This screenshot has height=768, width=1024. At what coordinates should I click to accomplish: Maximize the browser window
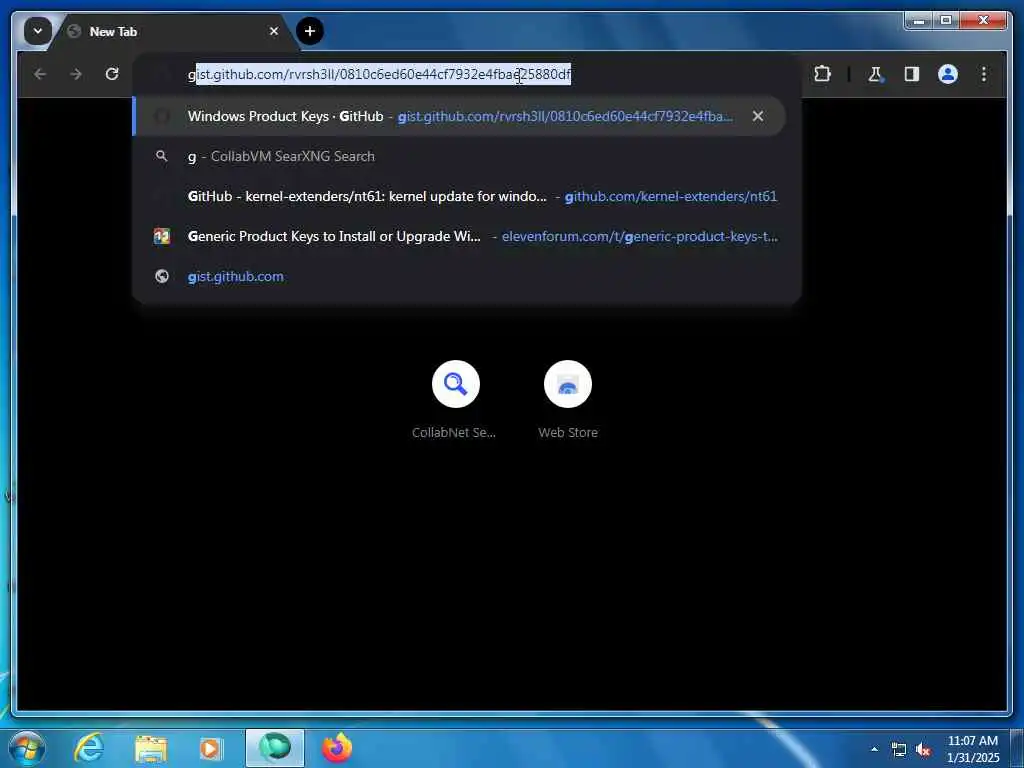tap(945, 21)
